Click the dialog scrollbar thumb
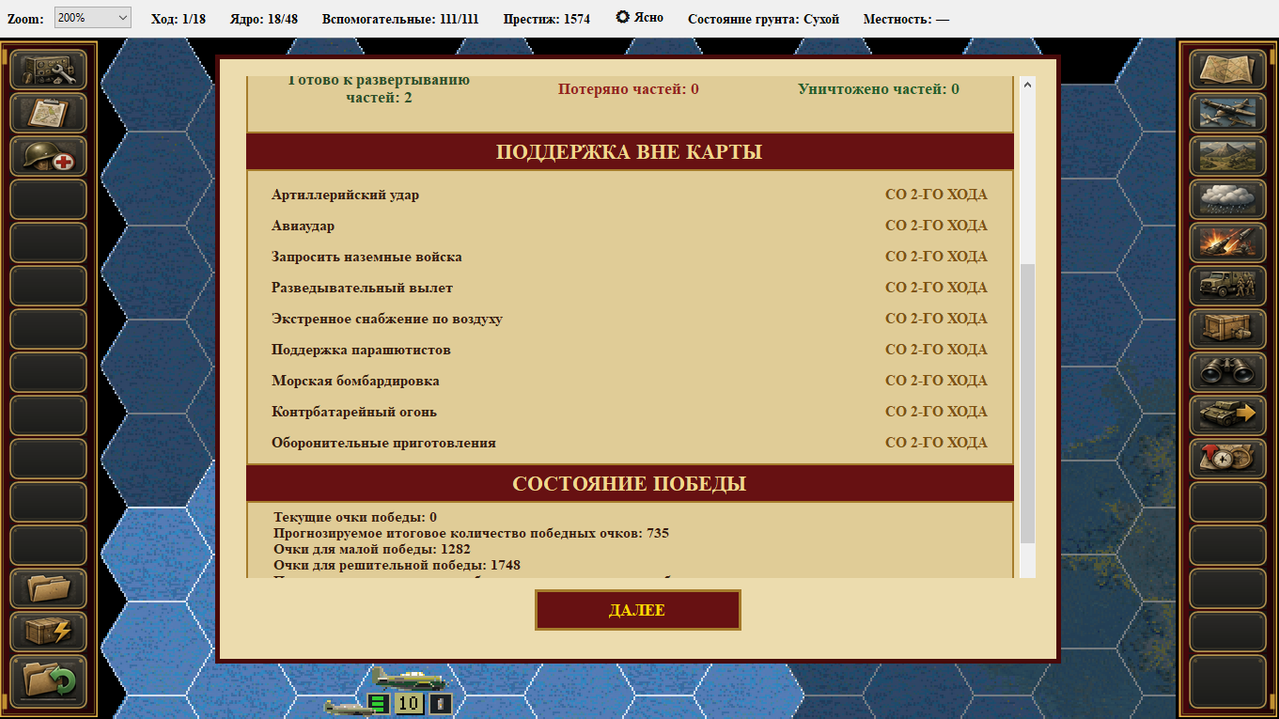 tap(1027, 404)
